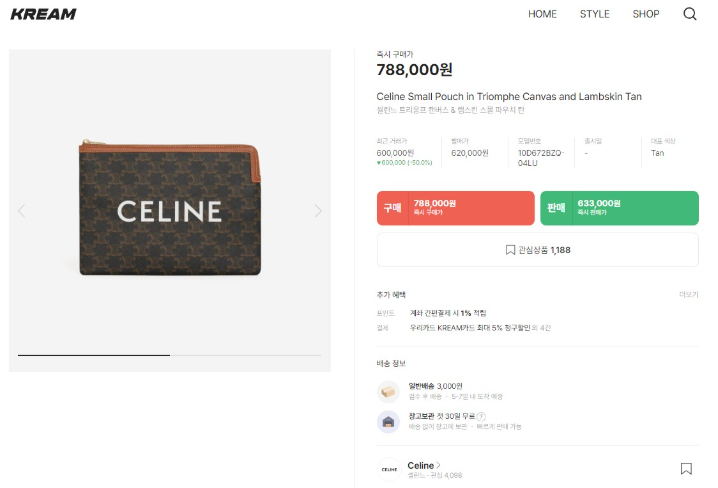
Task: Toggle 관심상품 wishlist with 1,188 saves
Action: tap(537, 250)
